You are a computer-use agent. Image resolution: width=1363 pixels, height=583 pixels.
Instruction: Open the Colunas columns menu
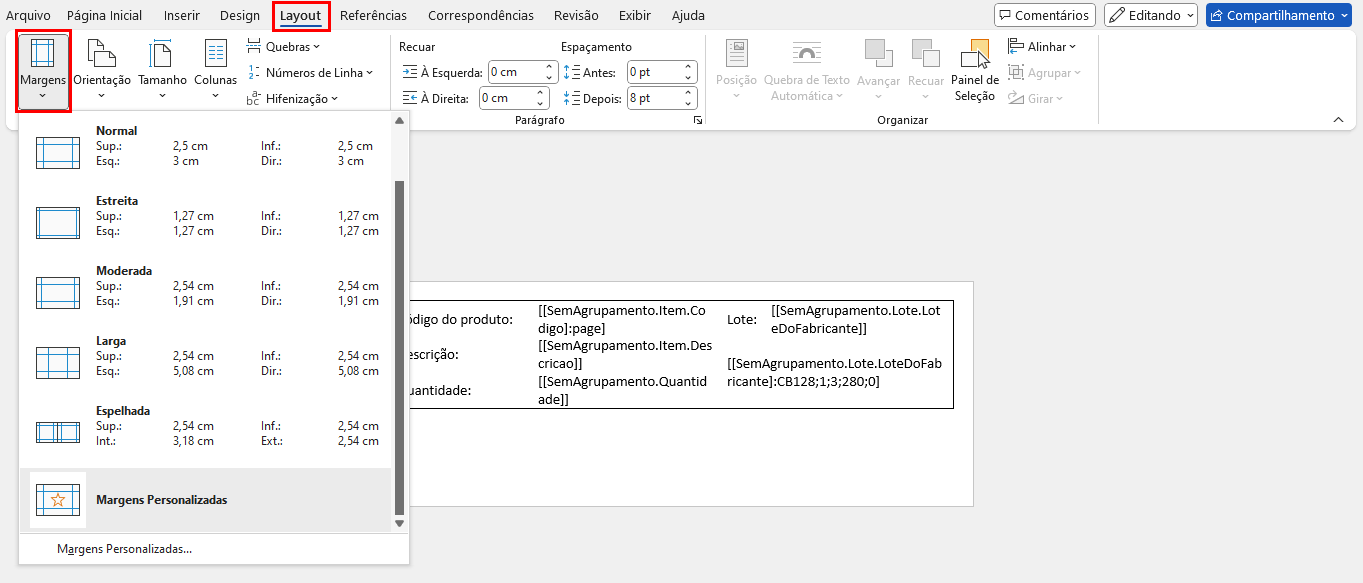215,71
